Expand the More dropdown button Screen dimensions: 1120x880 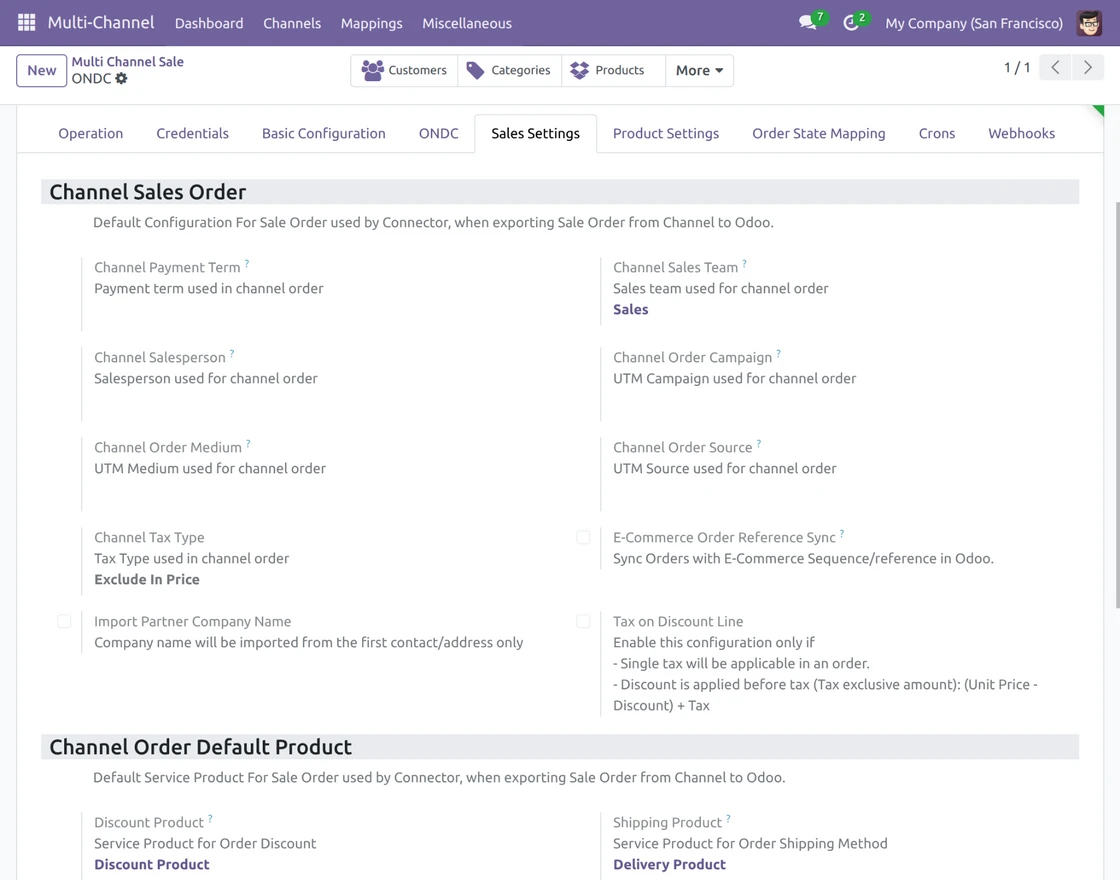(699, 70)
